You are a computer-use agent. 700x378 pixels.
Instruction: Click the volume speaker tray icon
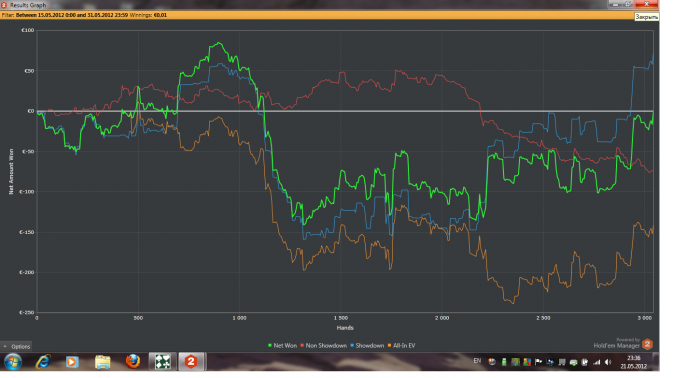pos(608,362)
